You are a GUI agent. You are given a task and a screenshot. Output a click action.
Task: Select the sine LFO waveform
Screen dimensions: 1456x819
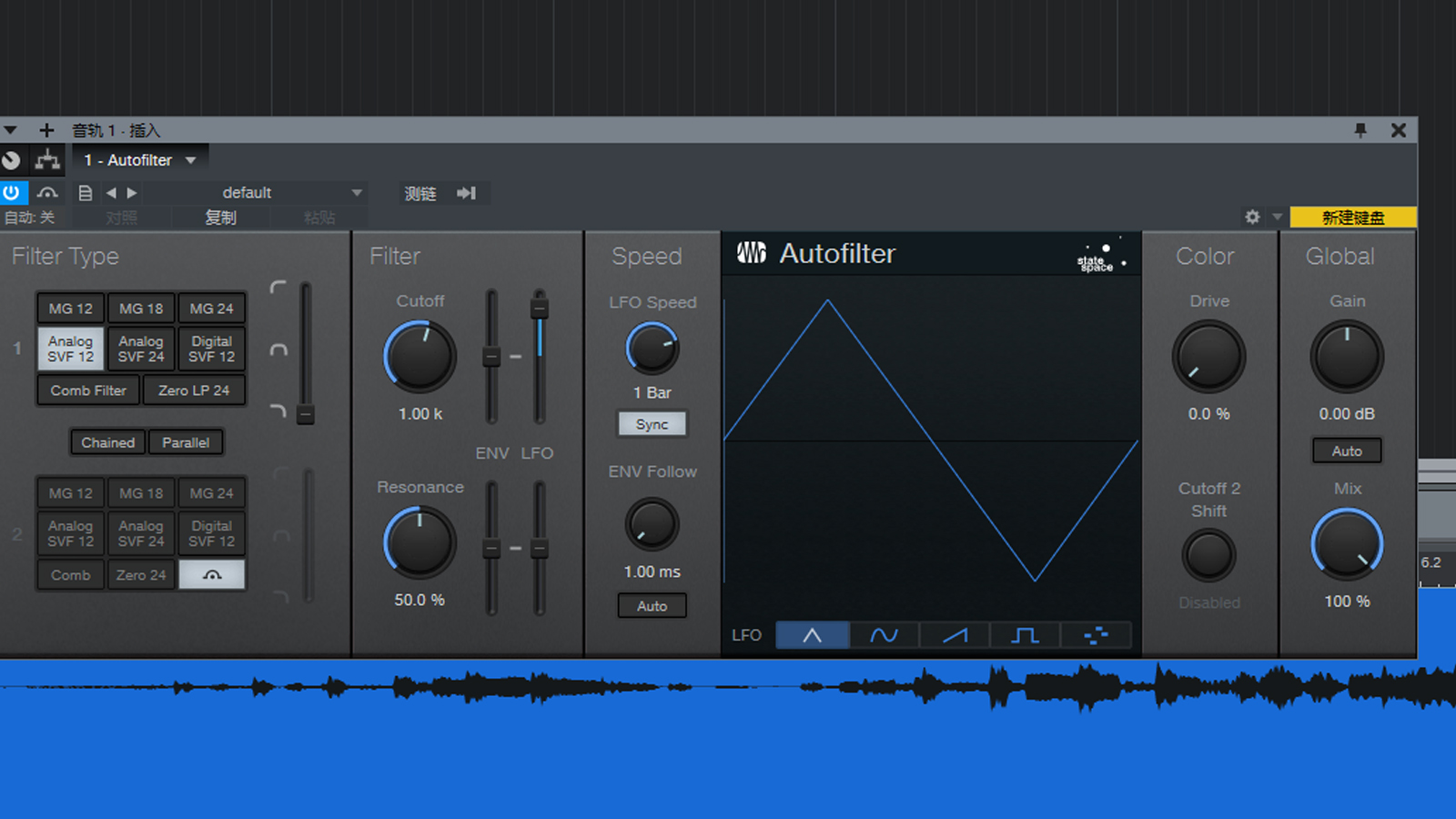coord(884,635)
